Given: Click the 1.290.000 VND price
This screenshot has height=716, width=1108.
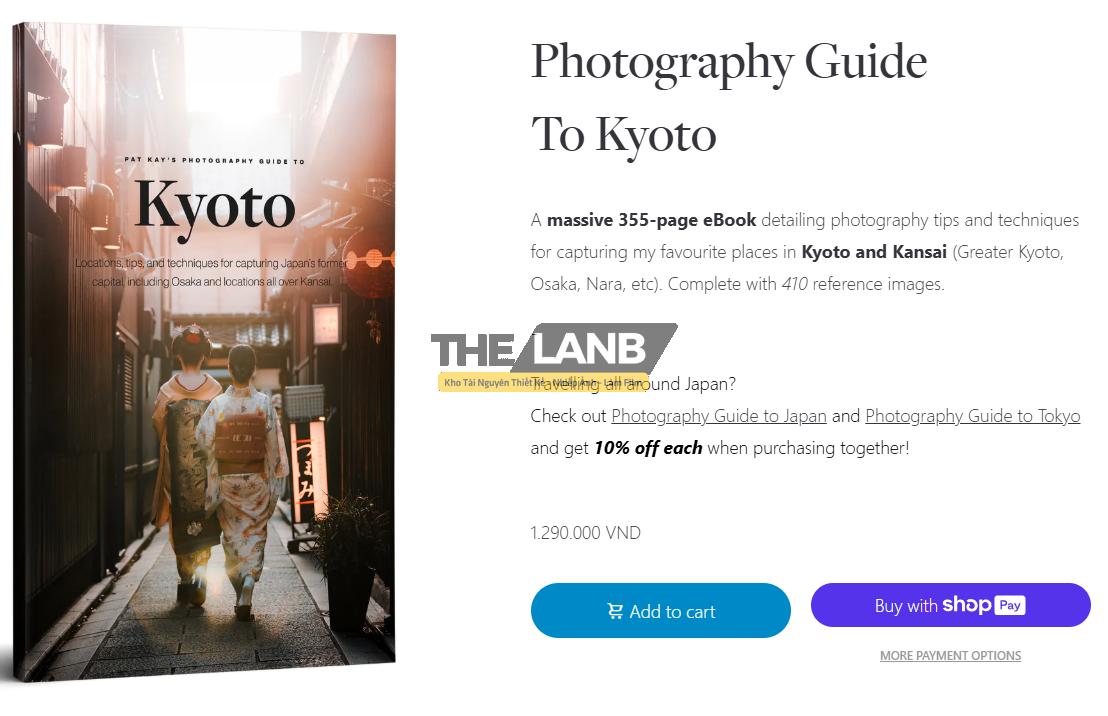Looking at the screenshot, I should 585,533.
